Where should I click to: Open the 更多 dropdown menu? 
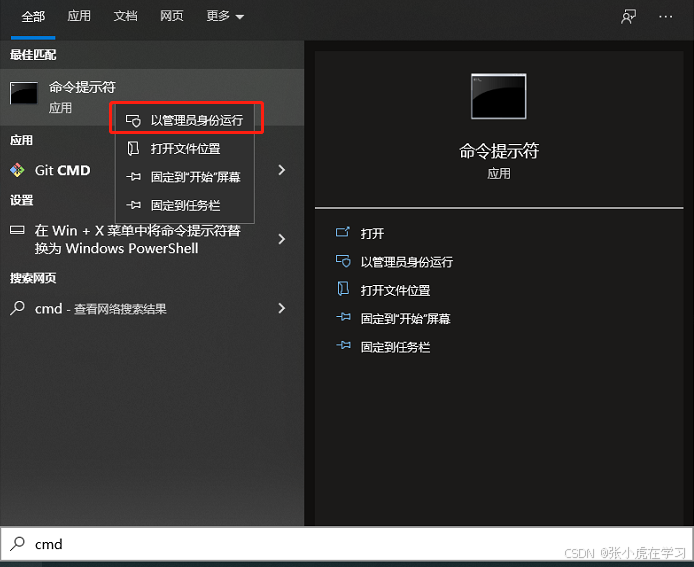coord(225,16)
